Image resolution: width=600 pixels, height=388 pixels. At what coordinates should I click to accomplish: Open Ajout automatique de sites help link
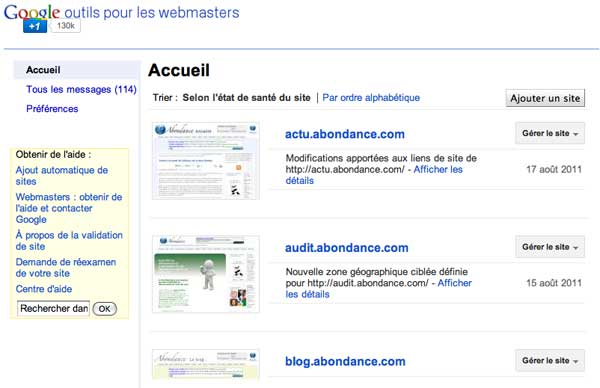click(62, 176)
